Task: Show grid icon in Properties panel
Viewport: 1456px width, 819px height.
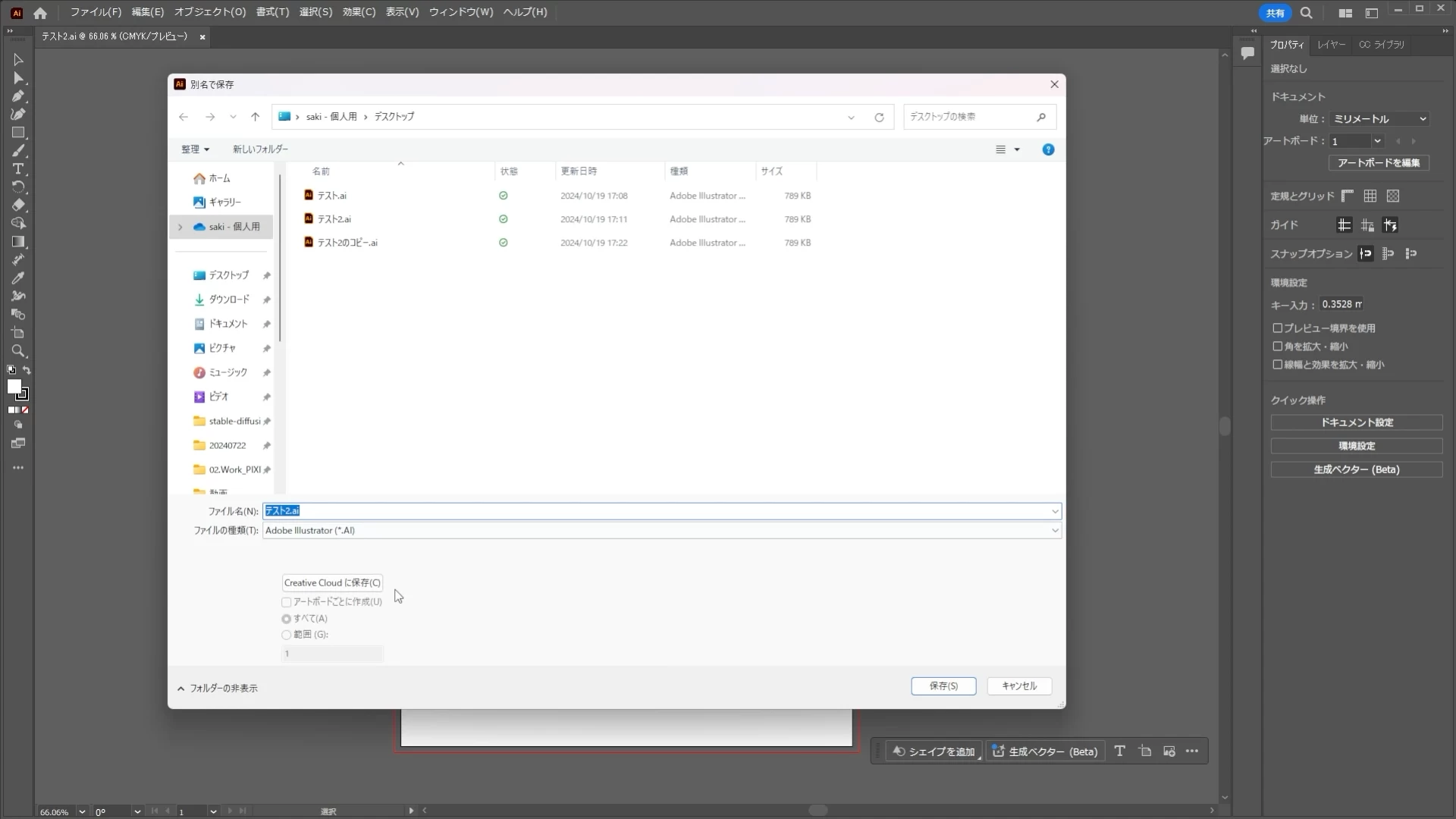Action: click(1370, 196)
